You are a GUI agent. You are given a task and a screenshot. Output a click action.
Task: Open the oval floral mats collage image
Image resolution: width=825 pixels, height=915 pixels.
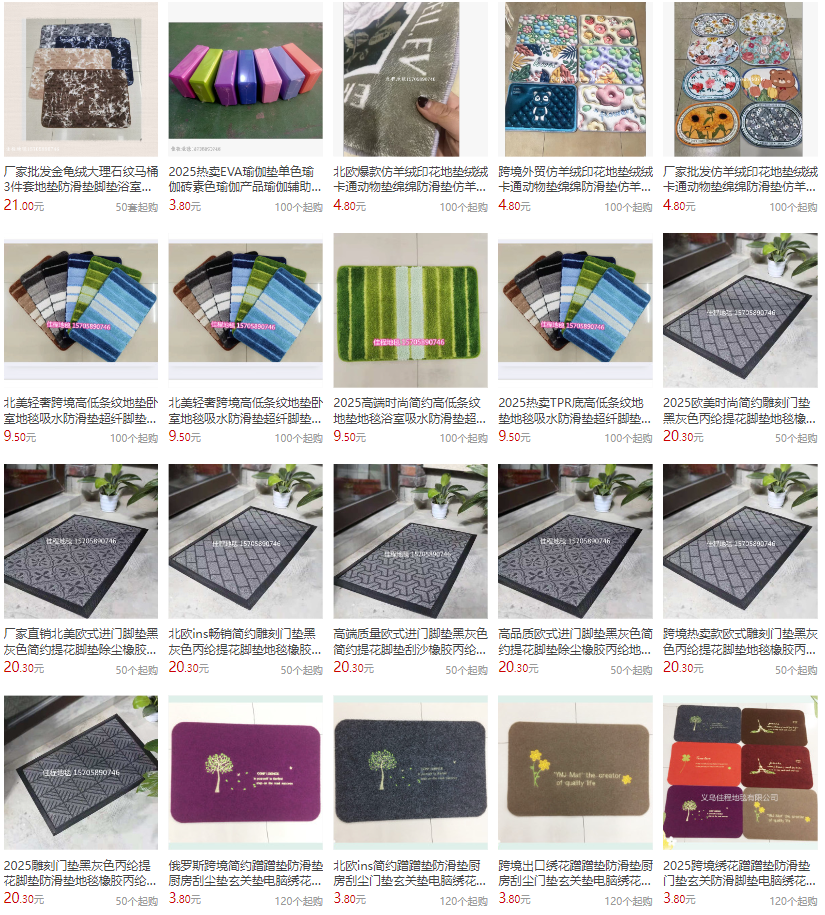tap(740, 79)
